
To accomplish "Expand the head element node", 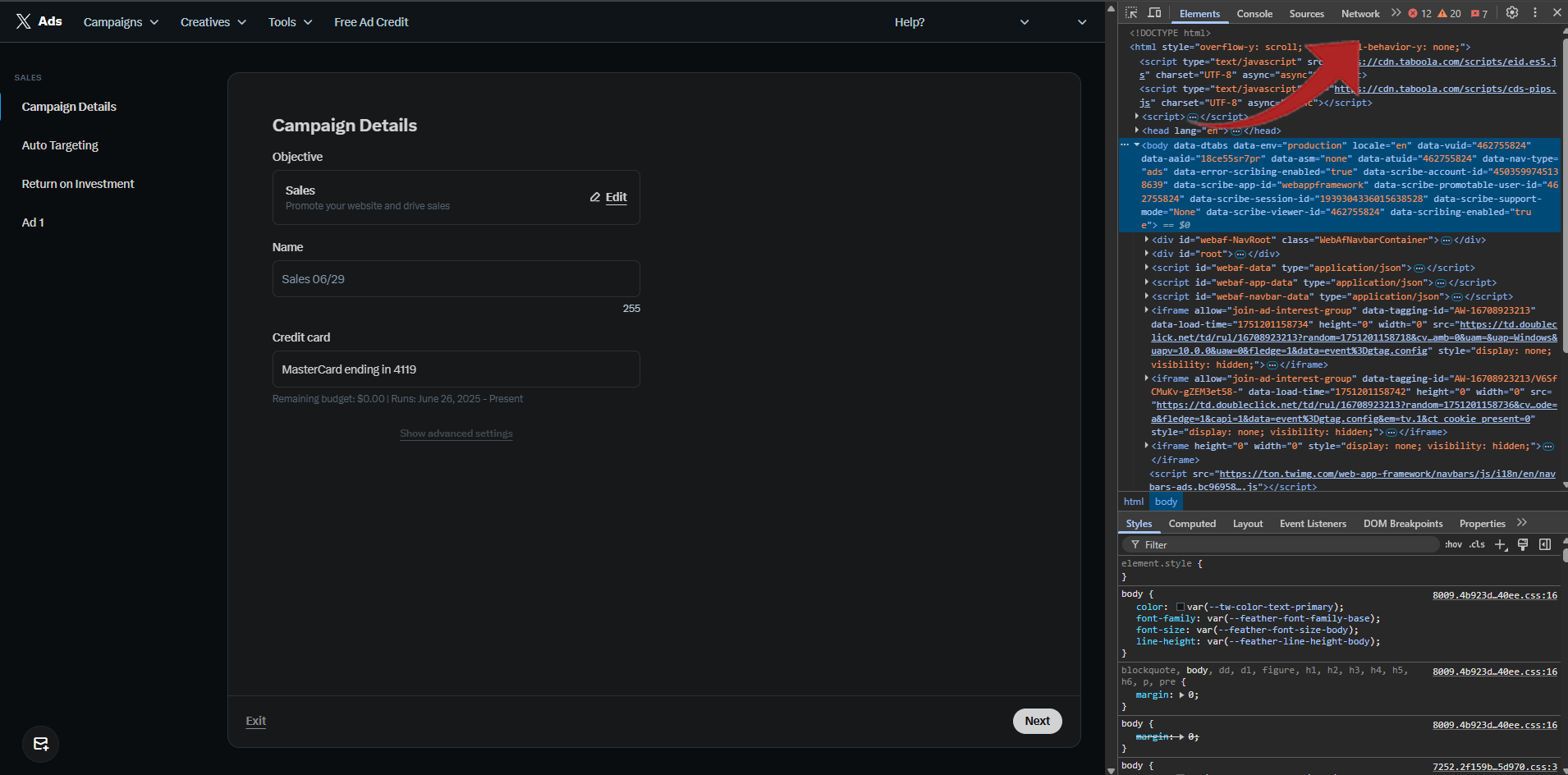I will (x=1137, y=131).
